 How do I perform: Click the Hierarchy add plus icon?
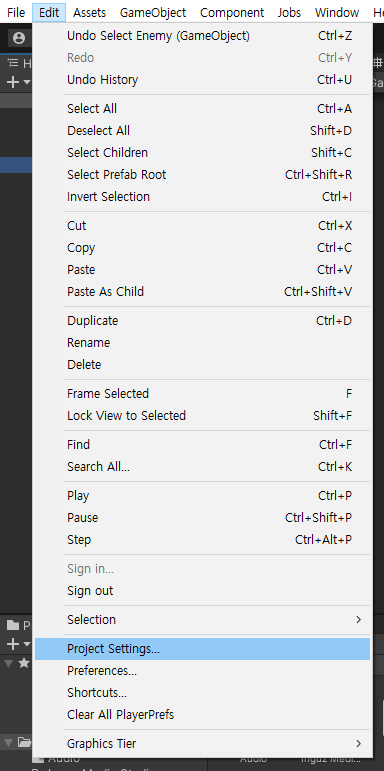(x=13, y=82)
